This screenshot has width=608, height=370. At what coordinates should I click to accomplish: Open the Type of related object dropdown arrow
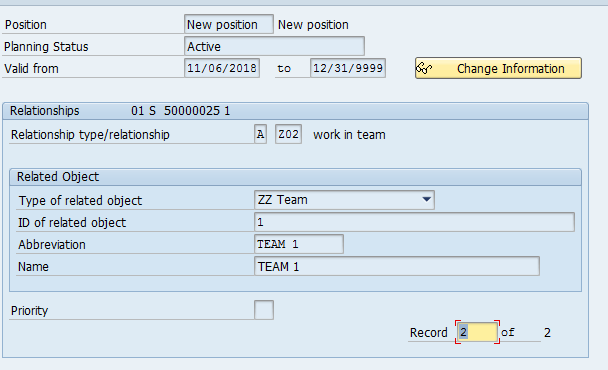(x=427, y=200)
